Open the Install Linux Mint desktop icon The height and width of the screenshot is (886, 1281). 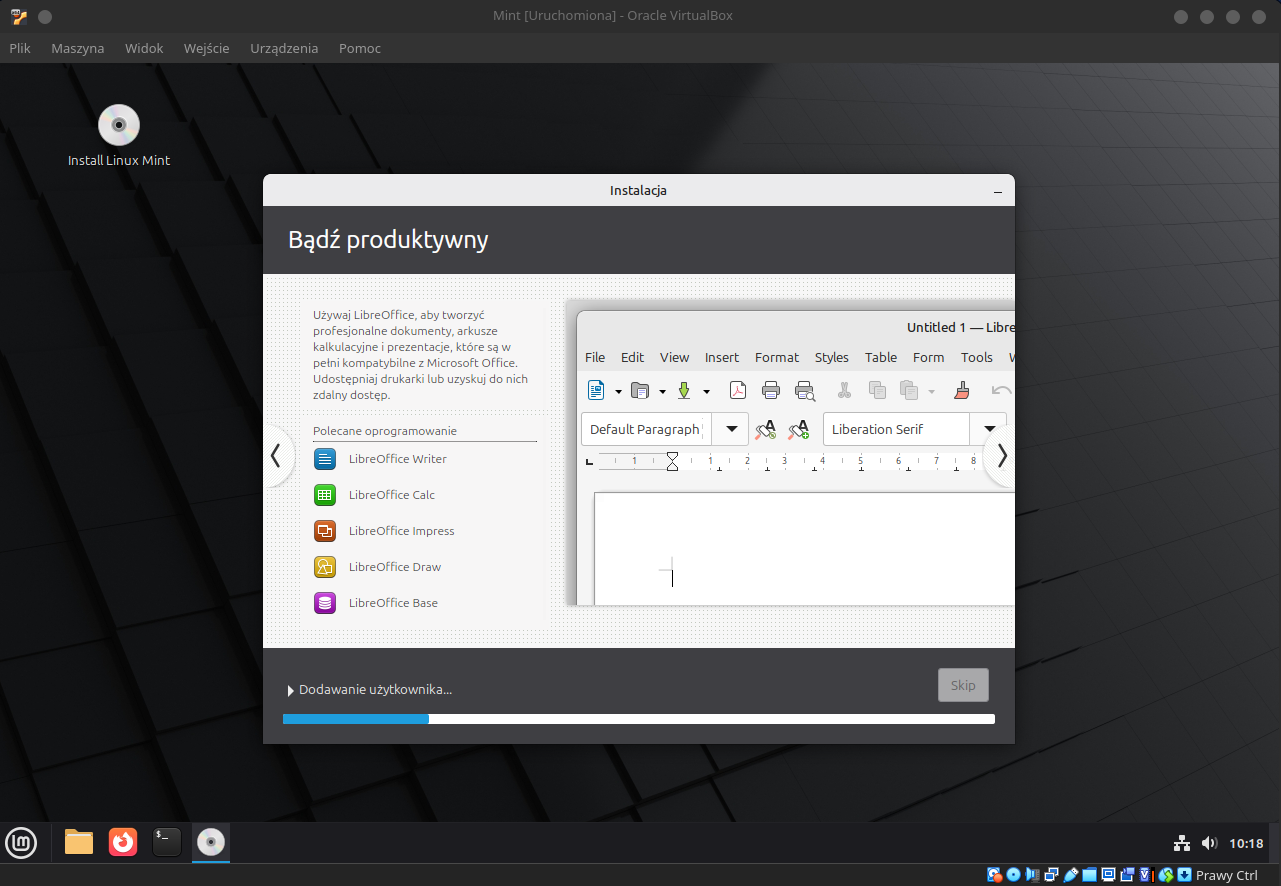(x=119, y=136)
